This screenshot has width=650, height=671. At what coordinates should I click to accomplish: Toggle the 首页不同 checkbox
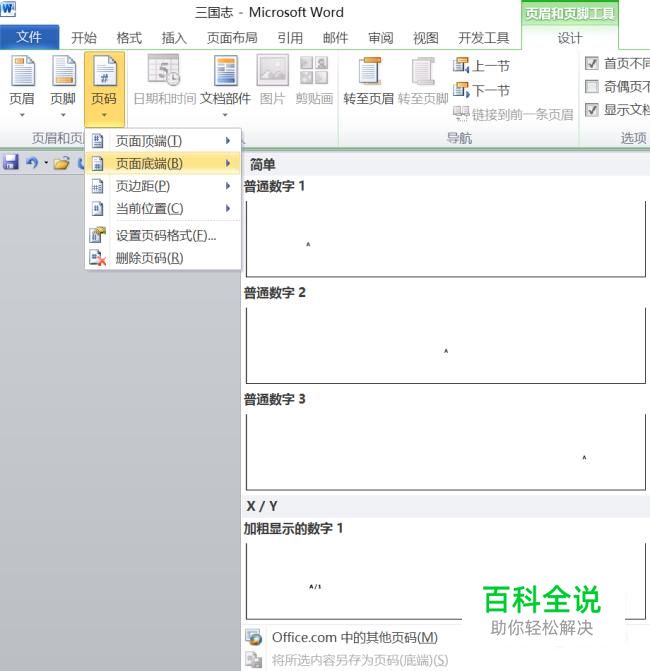click(x=592, y=63)
